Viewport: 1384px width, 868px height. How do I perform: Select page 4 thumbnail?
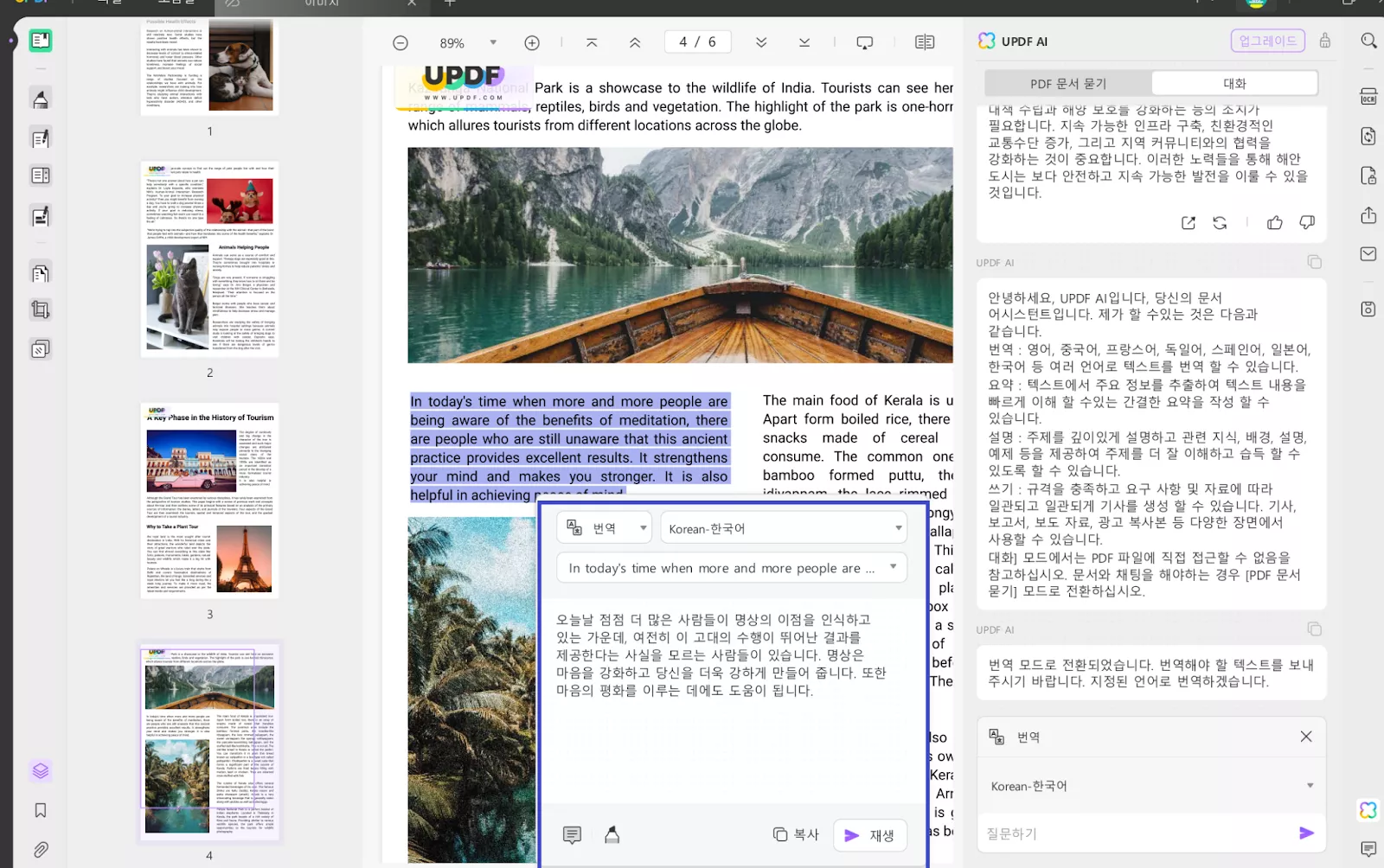pos(209,743)
